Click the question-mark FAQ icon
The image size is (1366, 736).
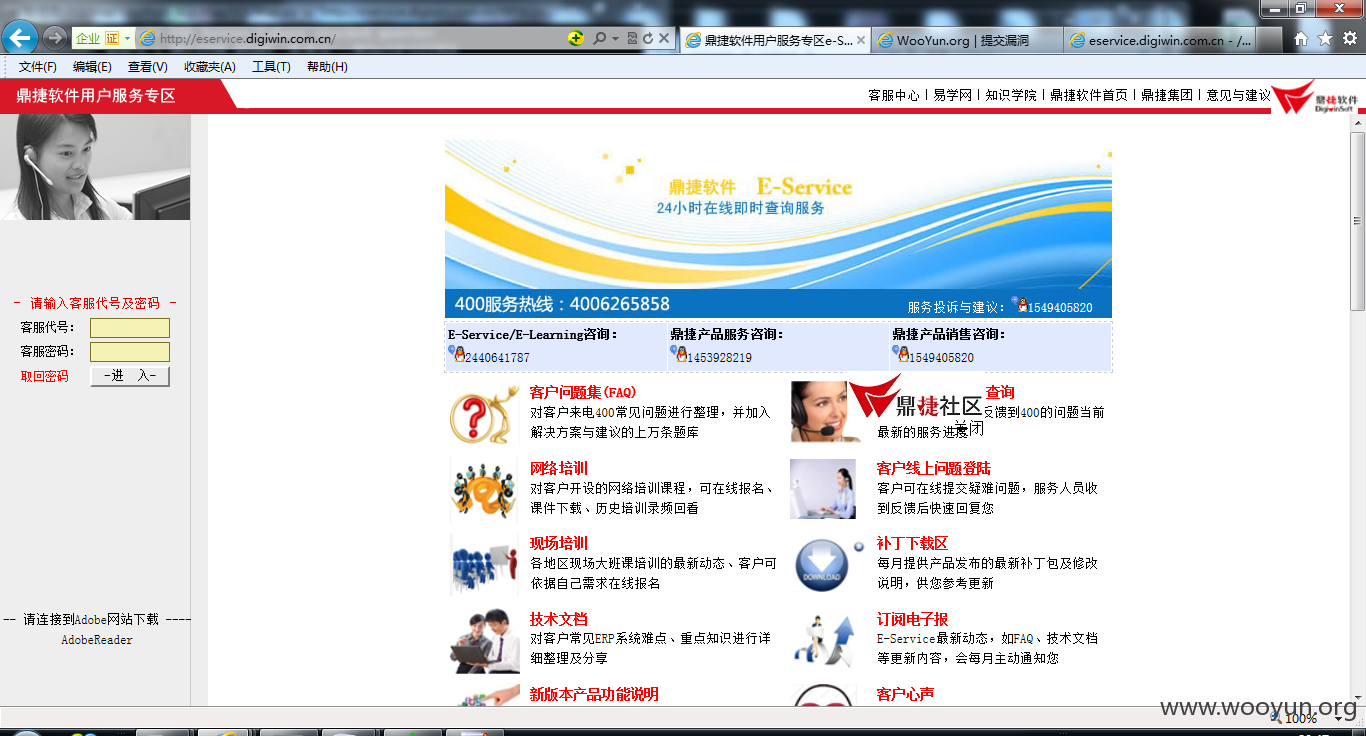[484, 415]
